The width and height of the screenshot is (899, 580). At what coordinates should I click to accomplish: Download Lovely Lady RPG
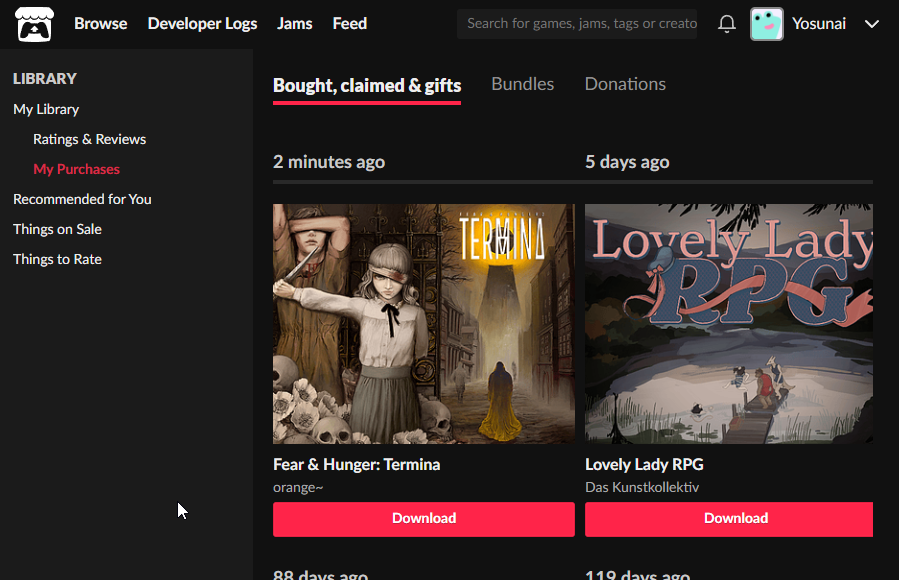pos(729,519)
